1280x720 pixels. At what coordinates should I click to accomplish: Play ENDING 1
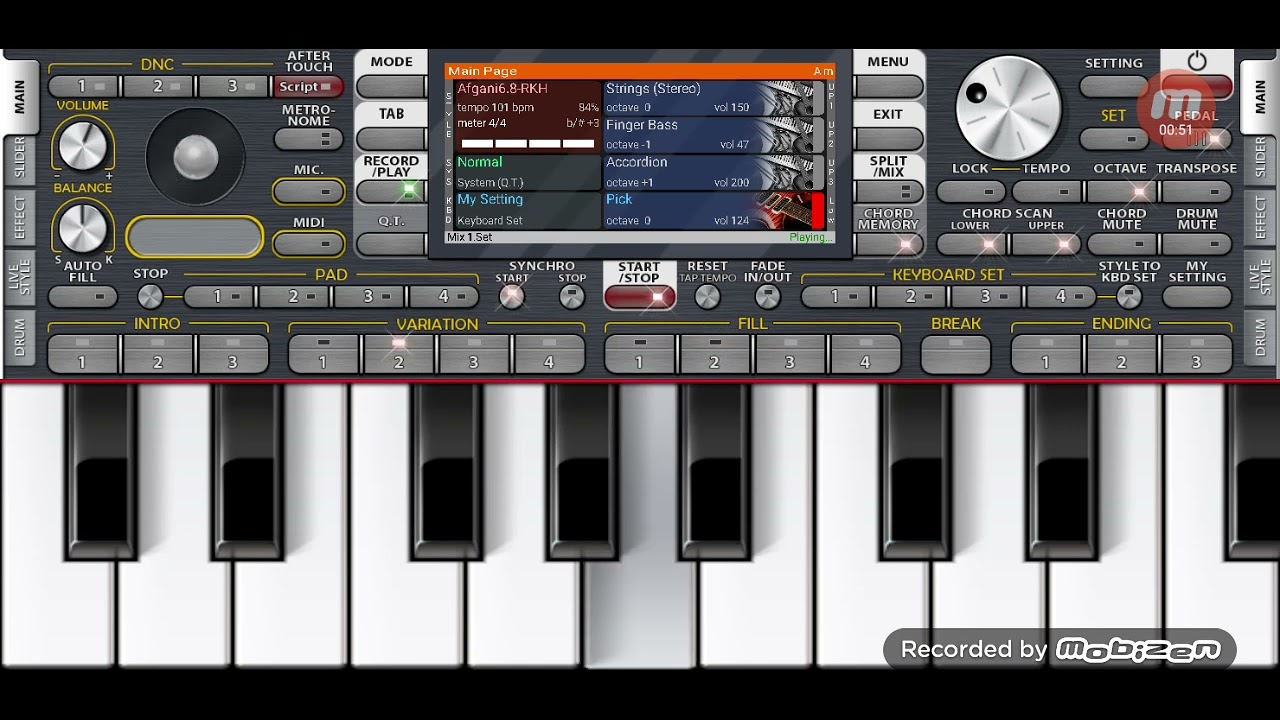(1046, 355)
